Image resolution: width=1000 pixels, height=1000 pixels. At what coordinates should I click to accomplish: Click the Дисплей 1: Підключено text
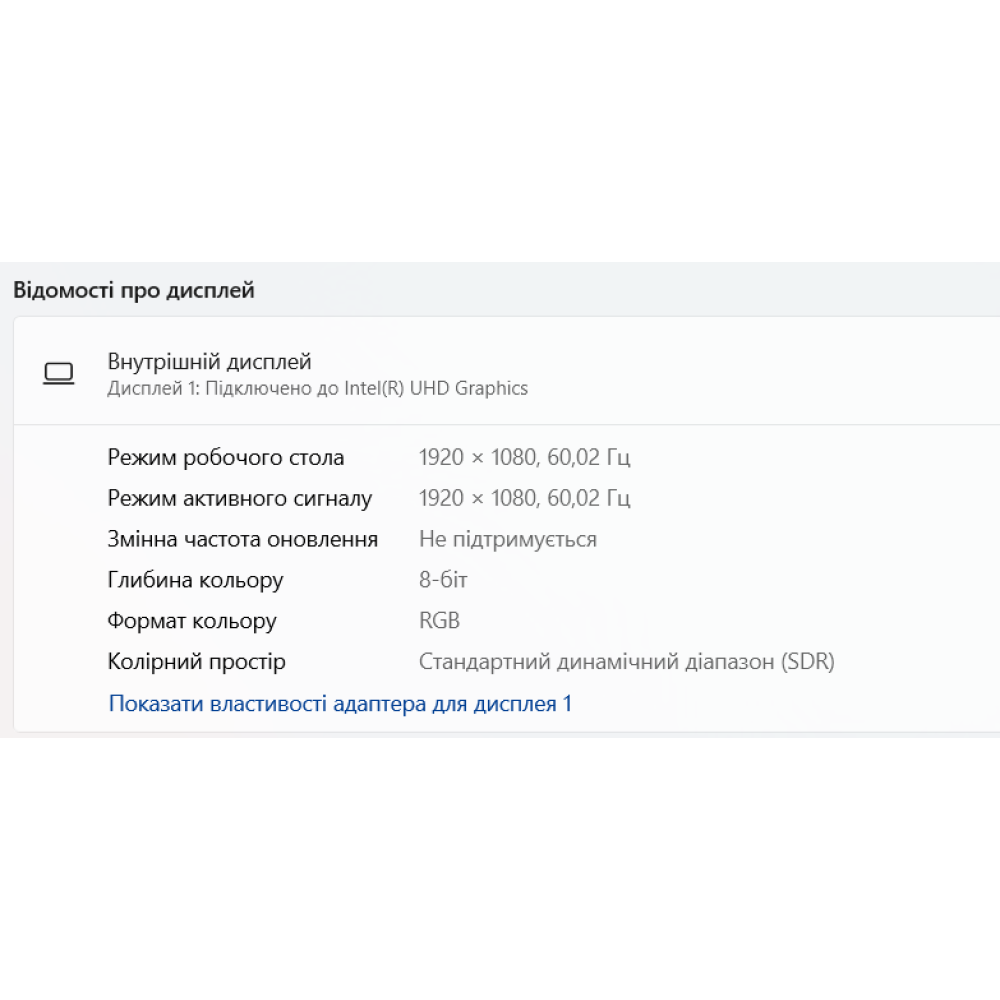click(x=212, y=388)
